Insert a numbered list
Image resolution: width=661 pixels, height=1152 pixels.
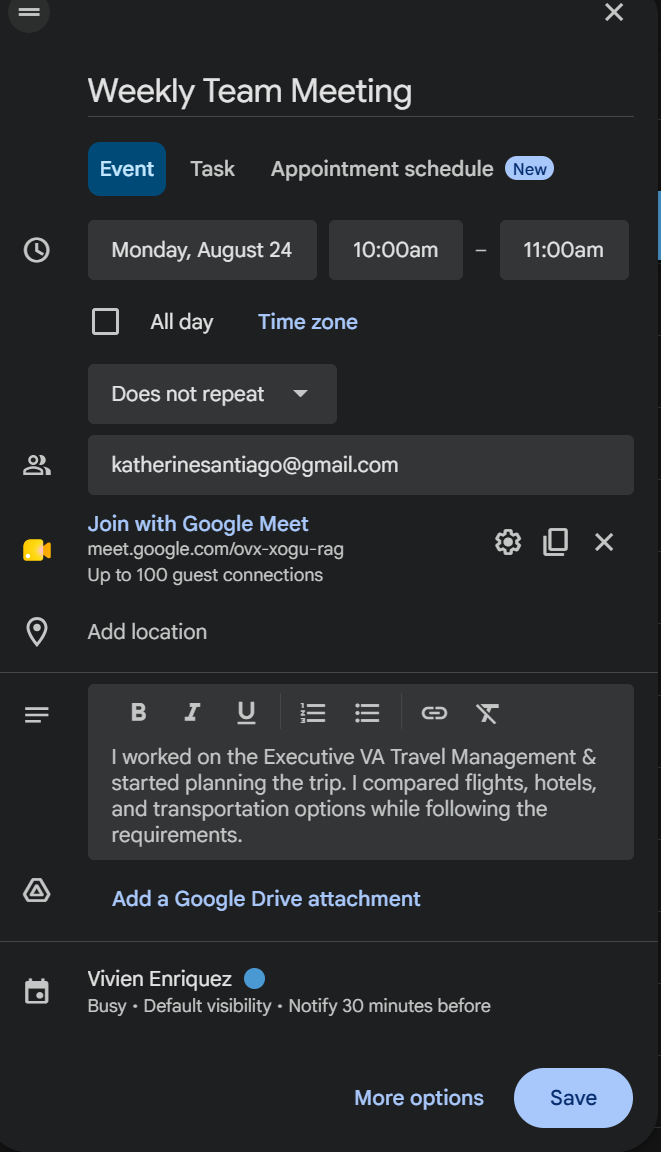pos(313,713)
